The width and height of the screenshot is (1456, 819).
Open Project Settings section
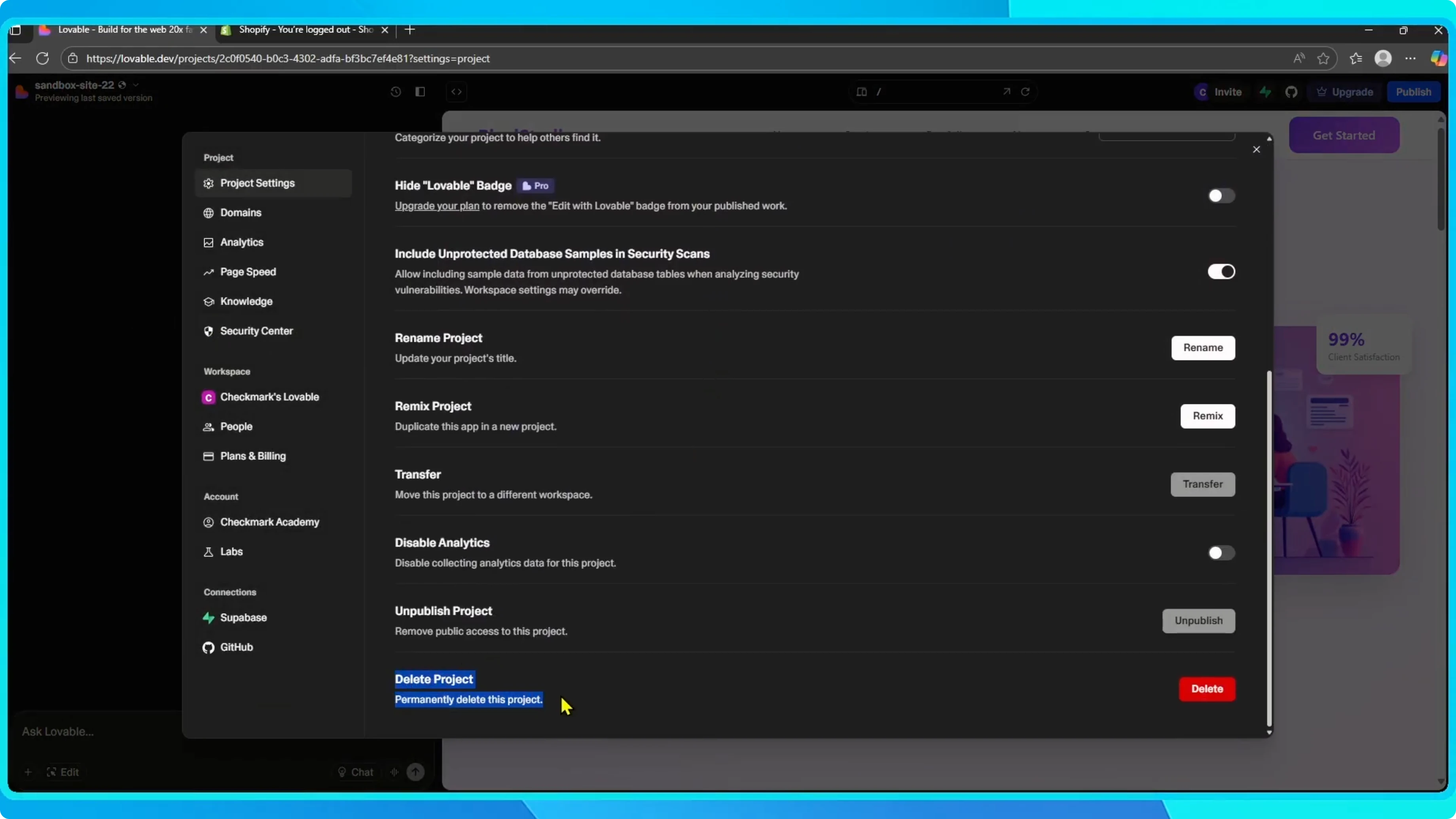click(x=273, y=183)
